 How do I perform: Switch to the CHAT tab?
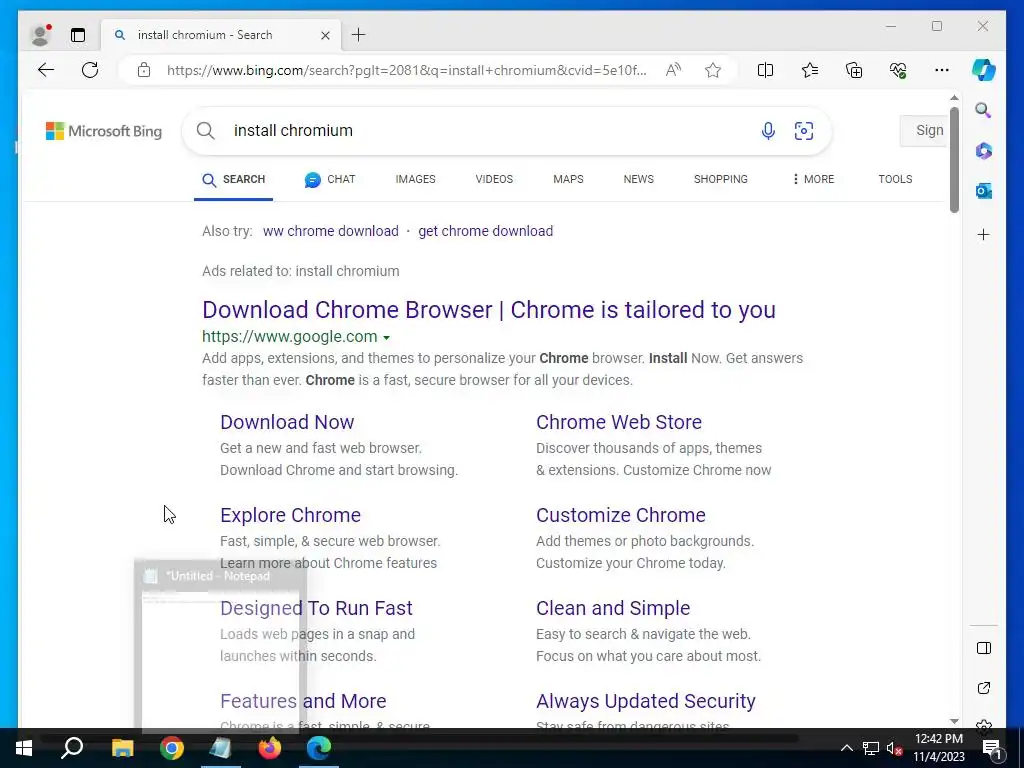tap(330, 180)
